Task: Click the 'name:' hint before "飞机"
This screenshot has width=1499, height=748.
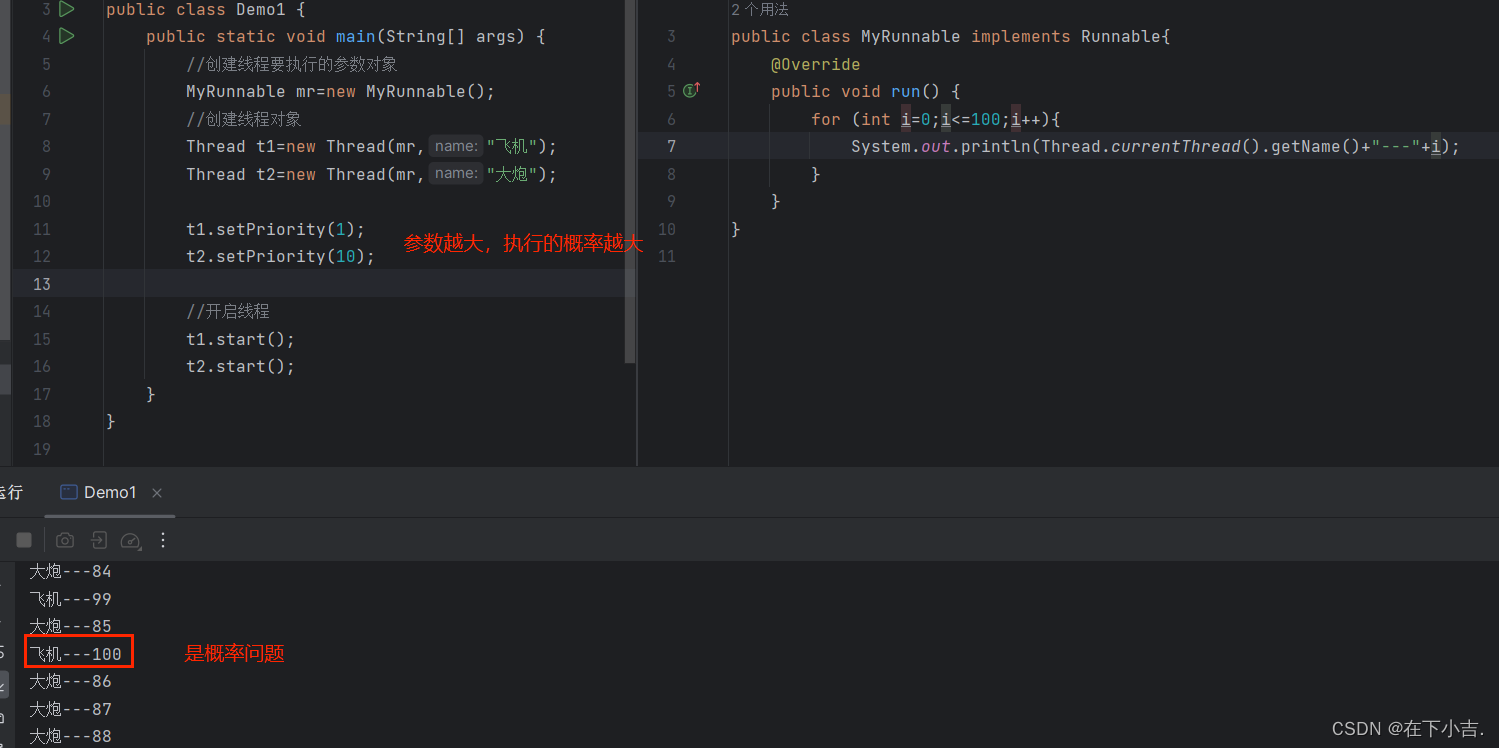Action: (x=456, y=146)
